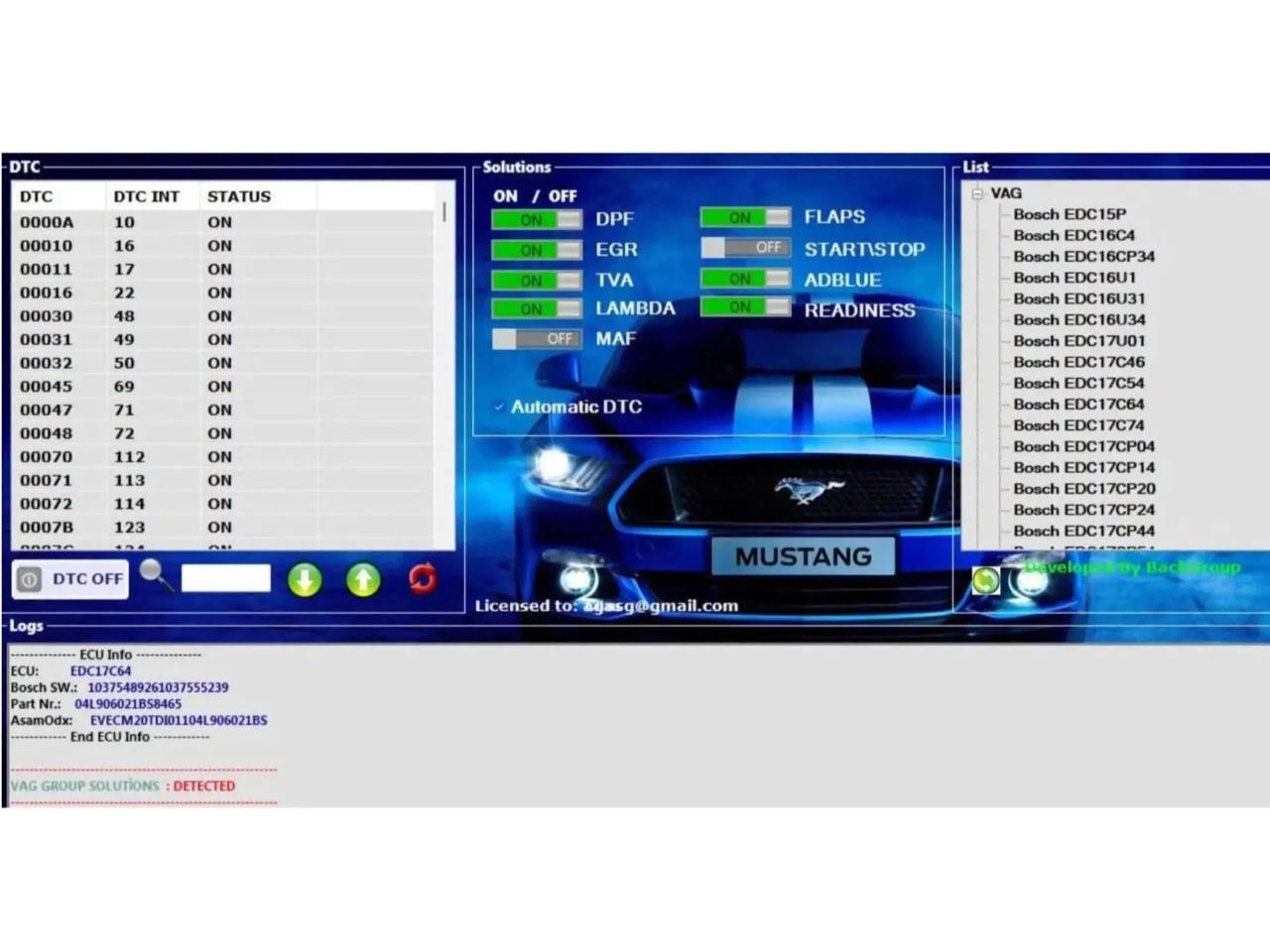Select DTC row 00010

coord(224,246)
